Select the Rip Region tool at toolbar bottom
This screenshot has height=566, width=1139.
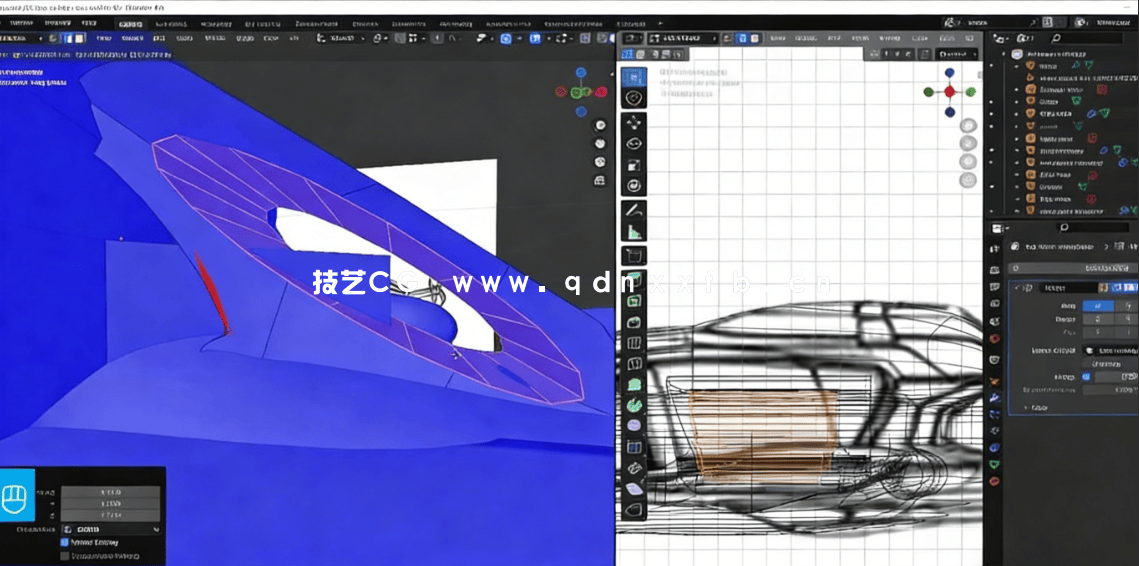[633, 510]
